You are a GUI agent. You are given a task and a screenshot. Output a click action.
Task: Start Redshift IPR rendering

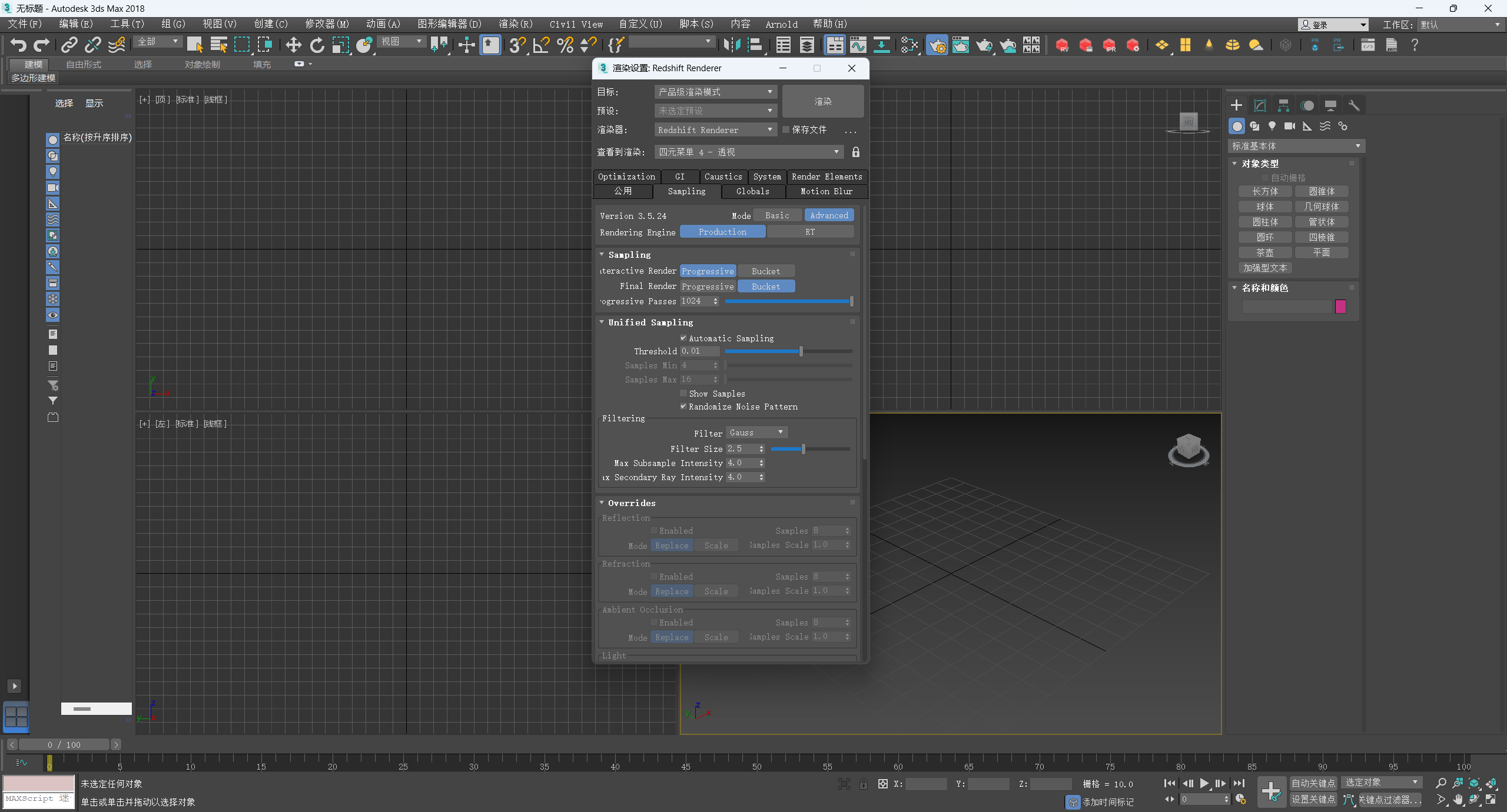[x=1110, y=45]
